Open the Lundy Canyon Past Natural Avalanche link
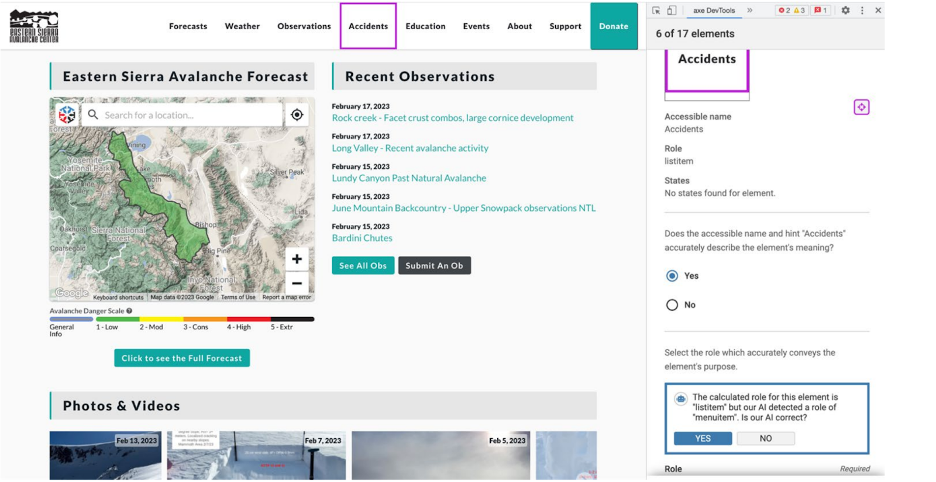This screenshot has height=482, width=936. coord(409,178)
